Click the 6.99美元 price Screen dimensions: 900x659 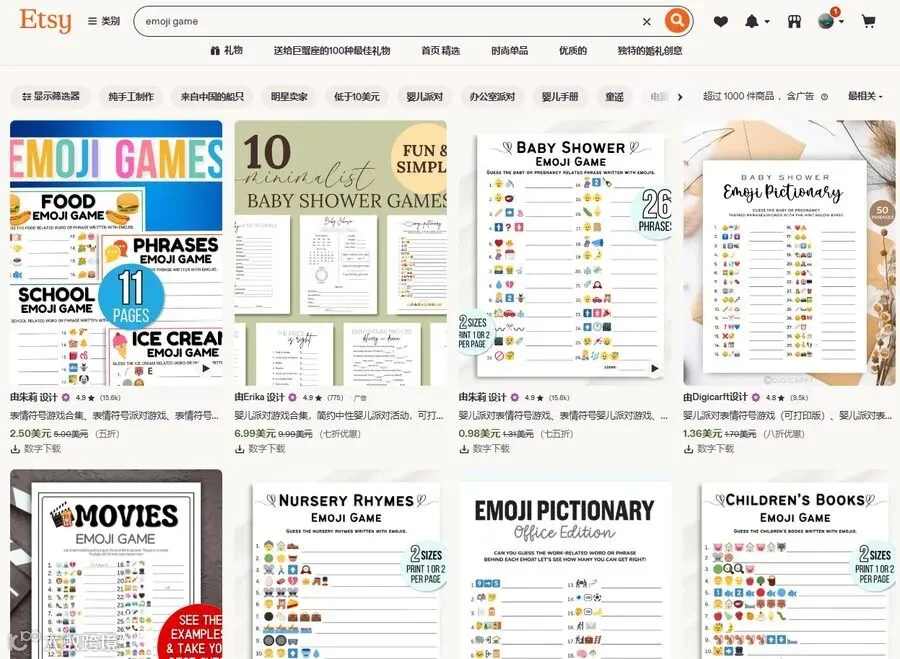tap(255, 433)
